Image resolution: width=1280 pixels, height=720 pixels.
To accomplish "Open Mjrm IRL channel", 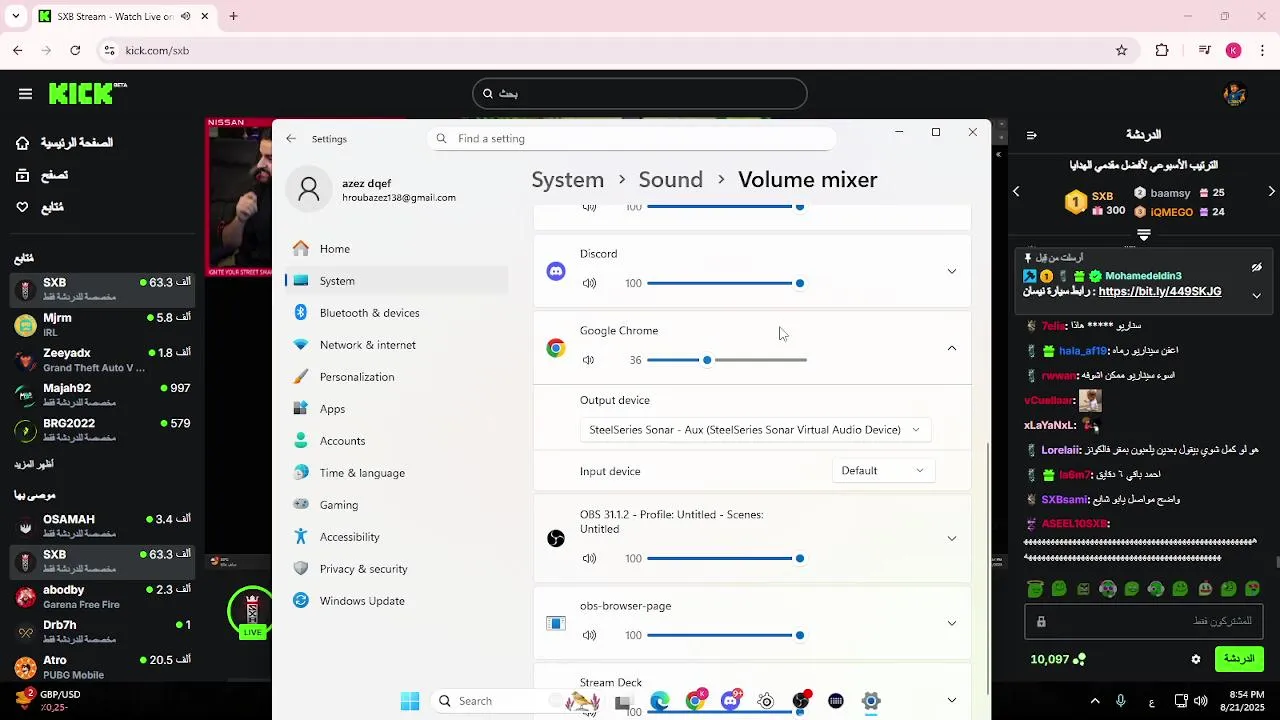I will [102, 325].
